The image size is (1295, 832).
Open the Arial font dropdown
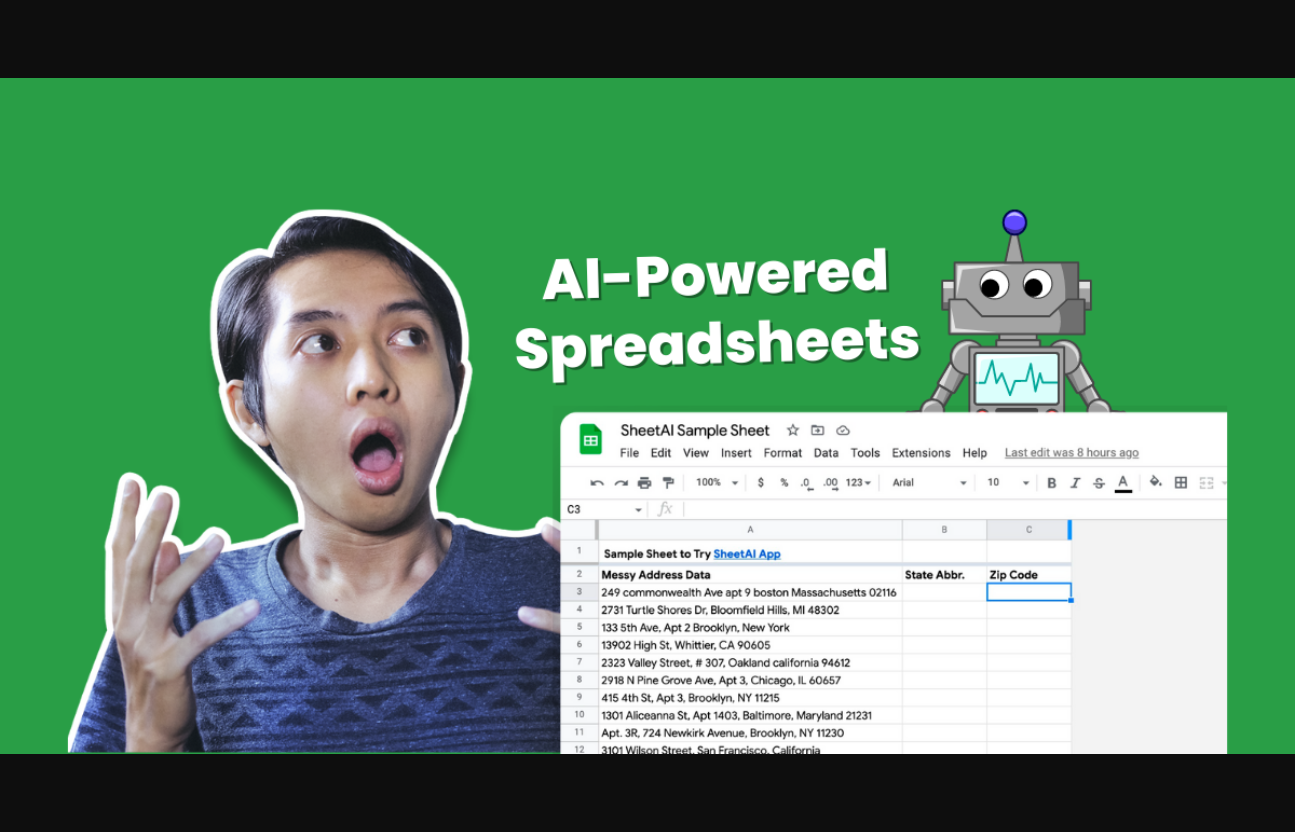coord(929,483)
